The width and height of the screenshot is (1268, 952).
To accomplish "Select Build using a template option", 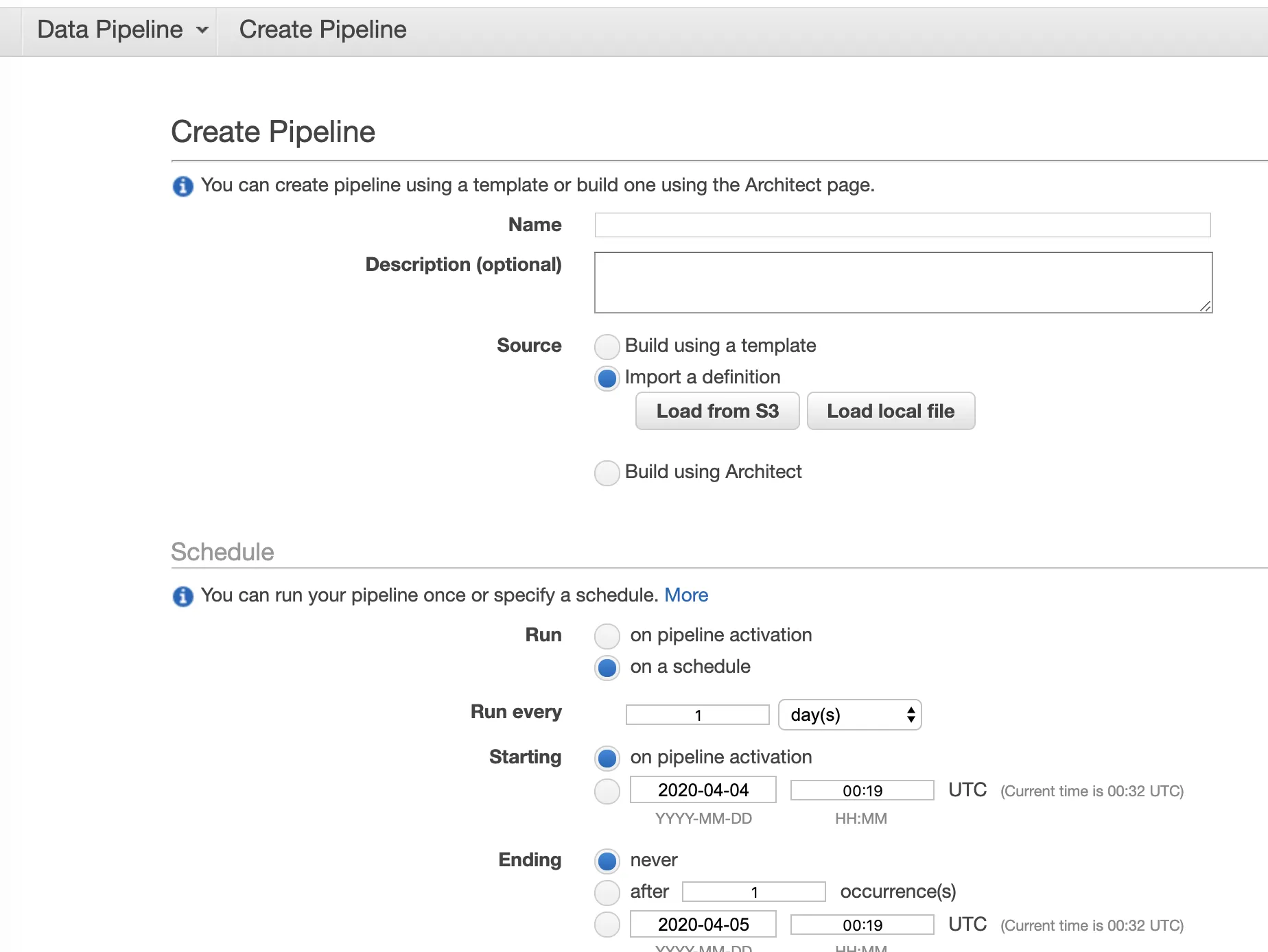I will point(607,346).
